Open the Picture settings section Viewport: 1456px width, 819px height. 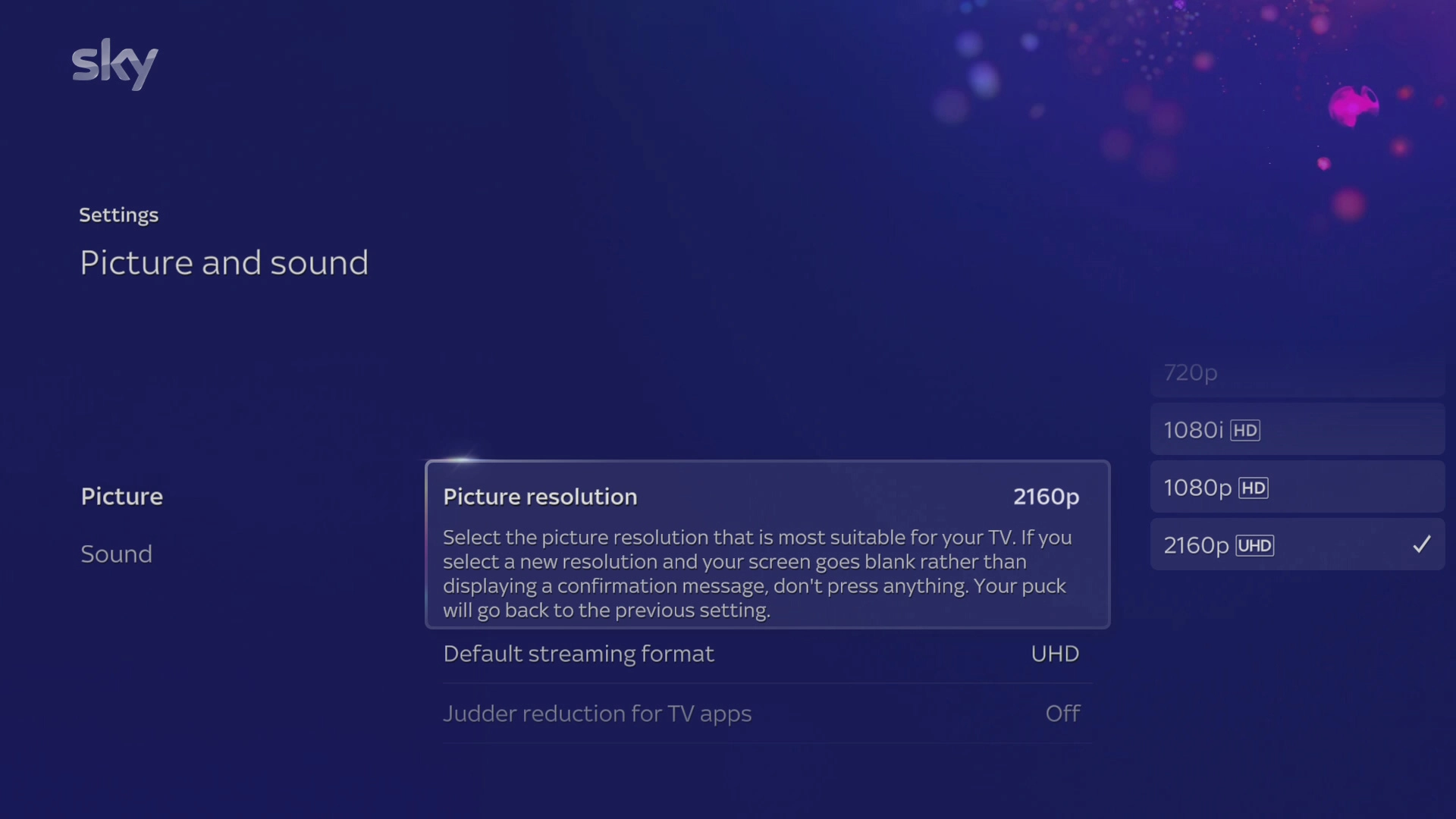(121, 497)
